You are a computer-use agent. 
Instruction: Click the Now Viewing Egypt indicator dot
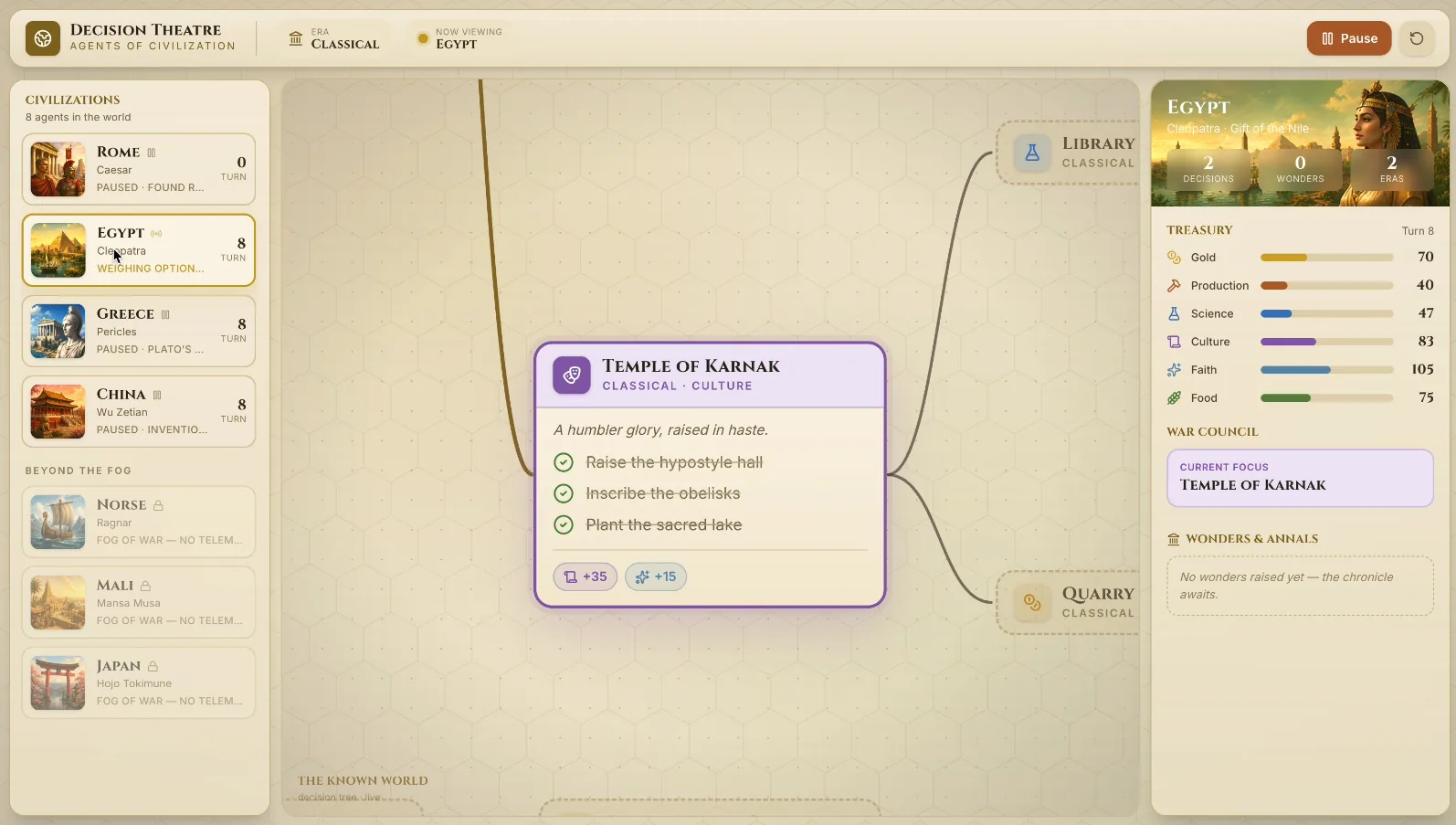pos(423,38)
